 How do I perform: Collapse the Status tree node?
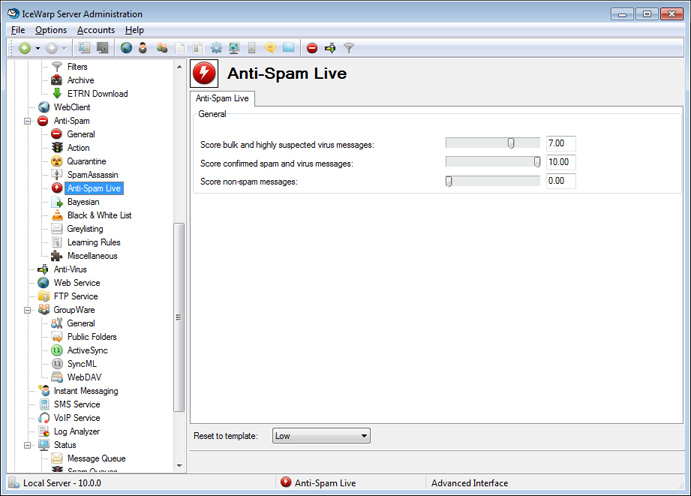pos(27,445)
